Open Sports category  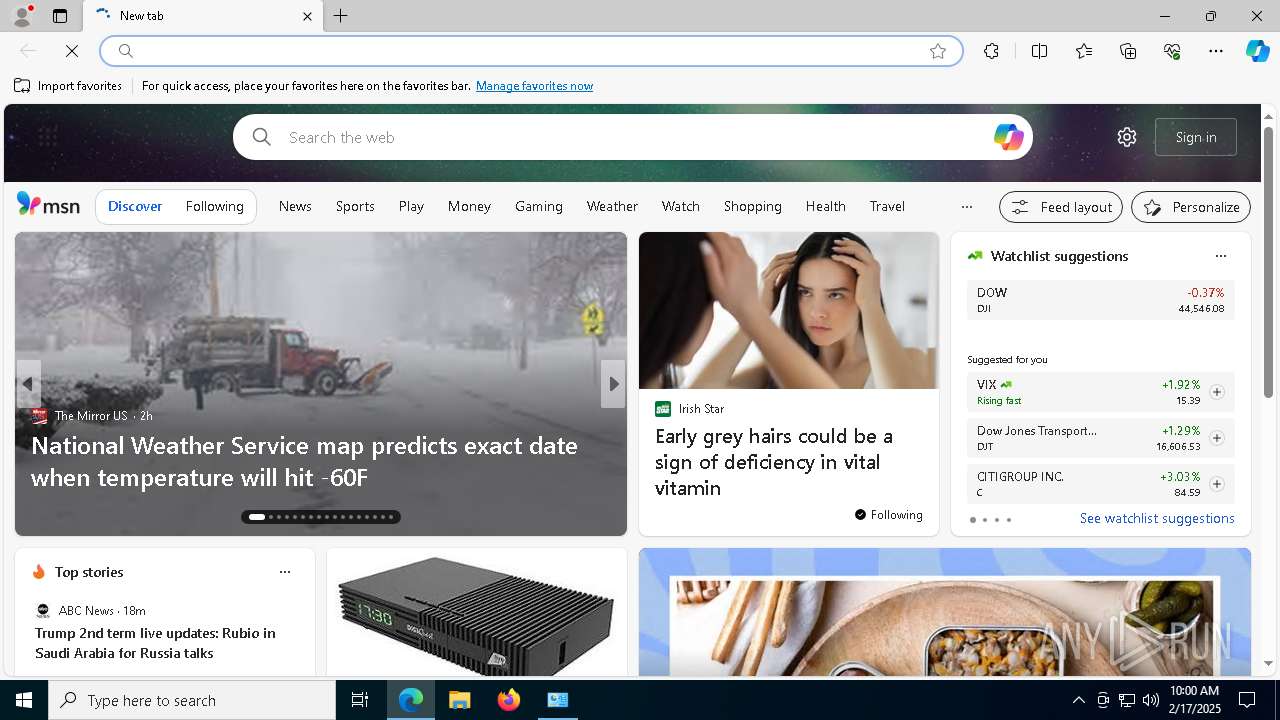(355, 206)
